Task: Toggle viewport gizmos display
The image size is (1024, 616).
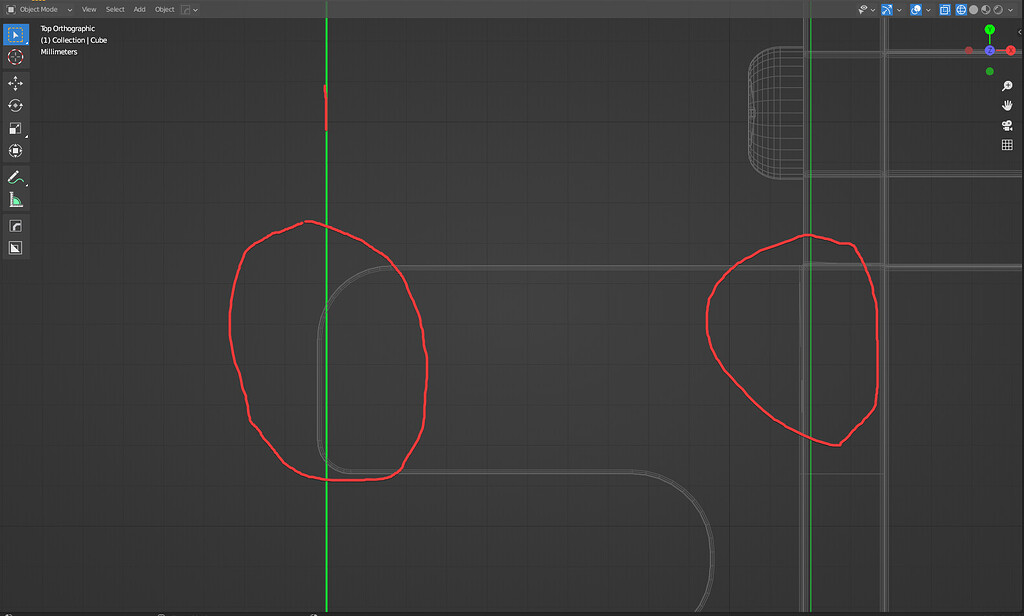Action: click(x=887, y=10)
